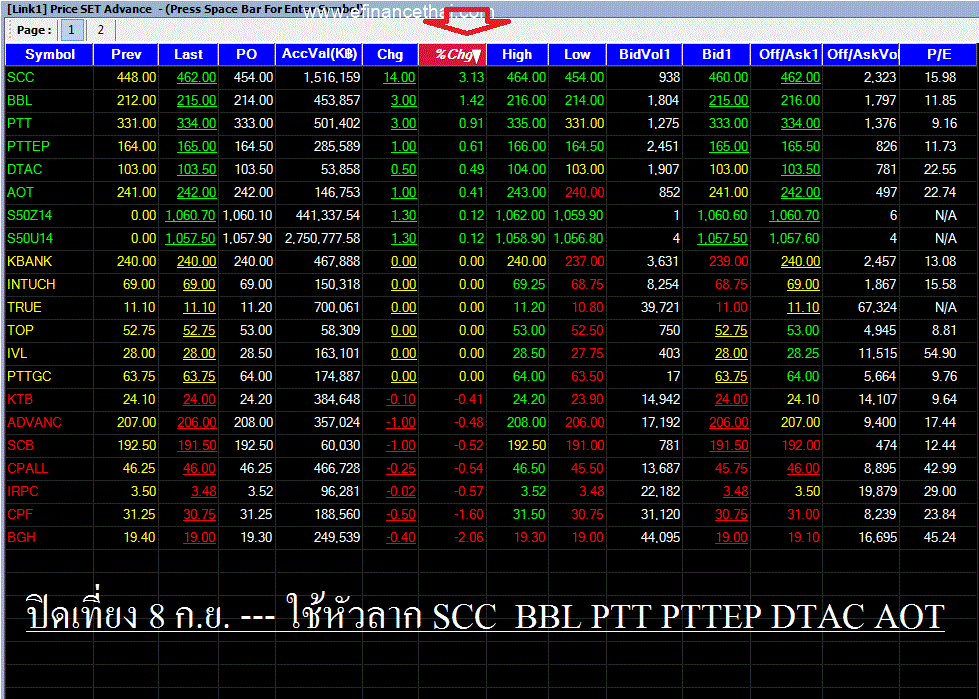Click ADVANC bid price 206.00
979x699 pixels.
coord(729,423)
